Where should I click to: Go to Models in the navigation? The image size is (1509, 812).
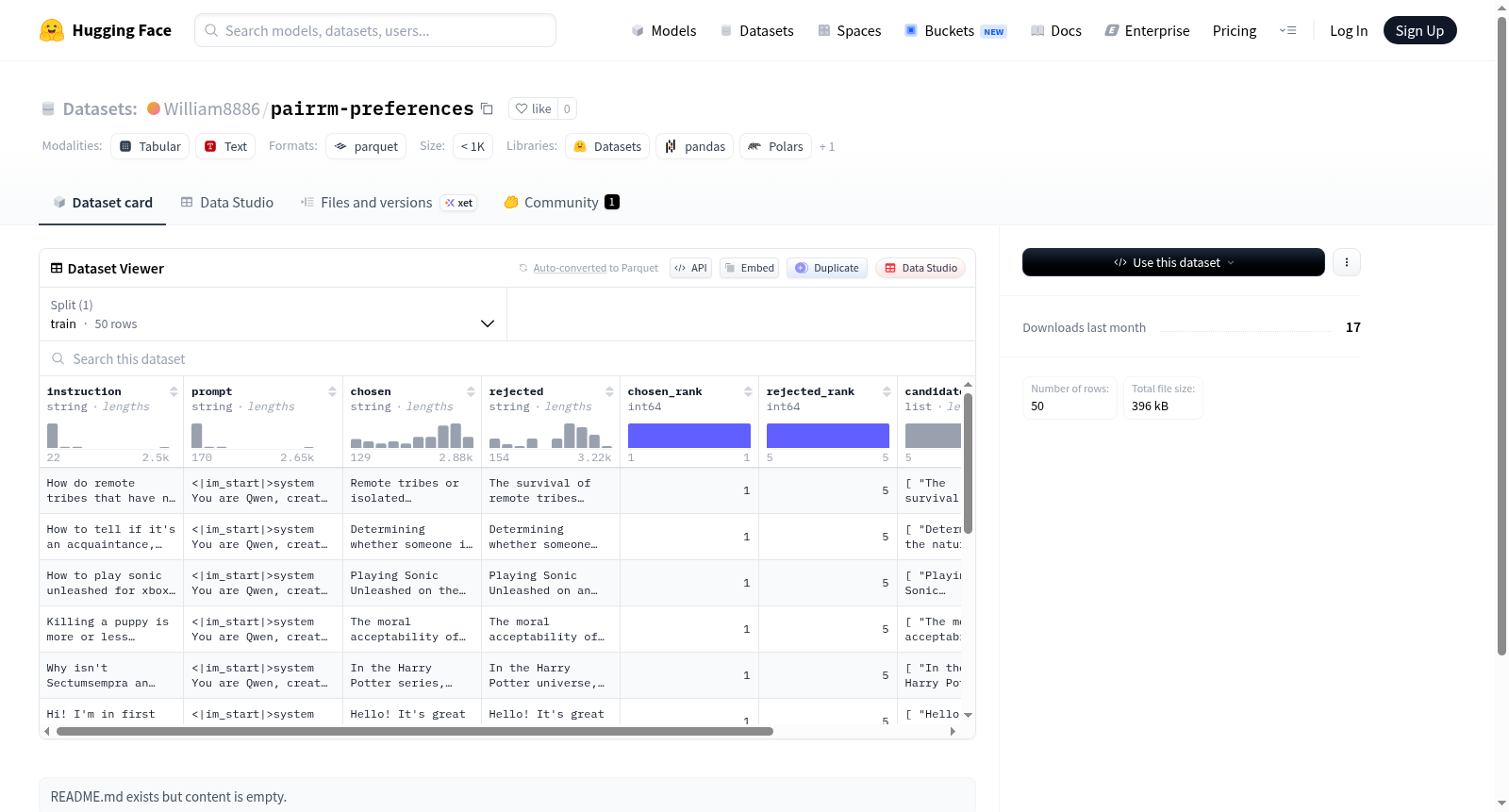664,30
